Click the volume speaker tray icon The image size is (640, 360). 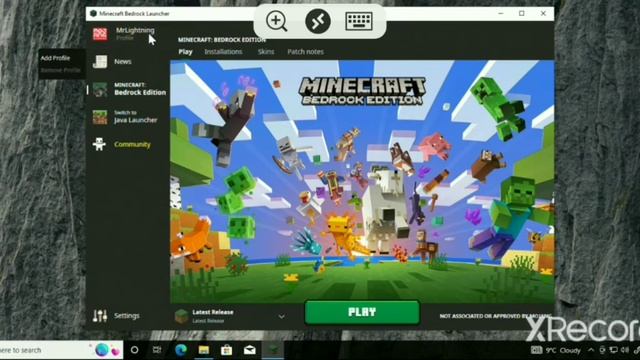[x=624, y=350]
